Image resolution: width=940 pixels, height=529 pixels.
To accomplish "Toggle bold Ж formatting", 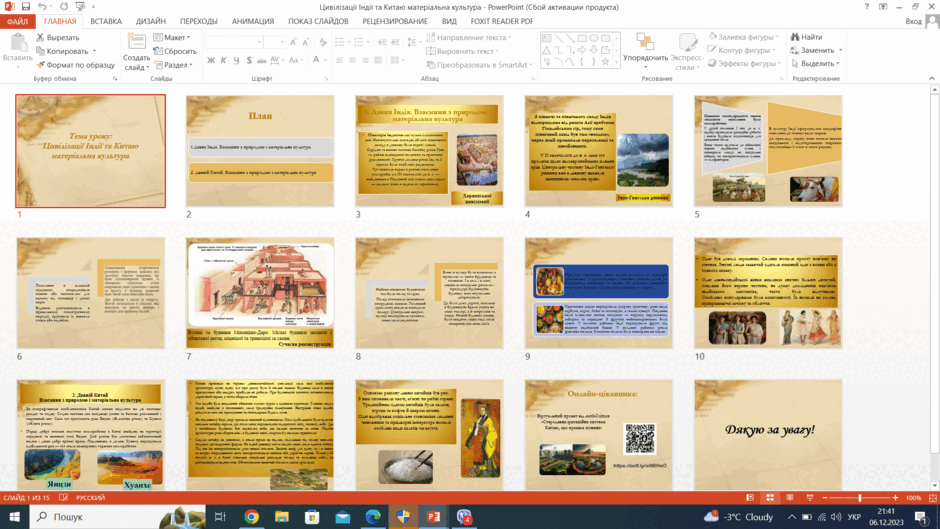I will [210, 60].
